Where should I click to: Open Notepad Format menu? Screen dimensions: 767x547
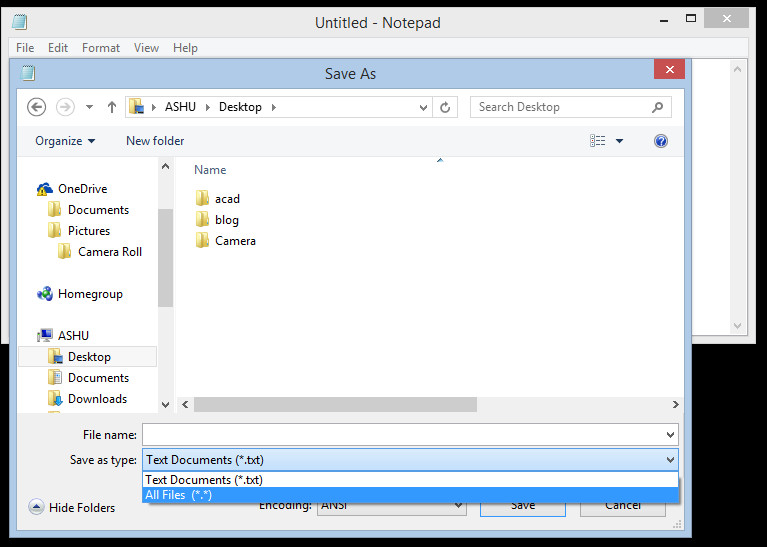101,48
